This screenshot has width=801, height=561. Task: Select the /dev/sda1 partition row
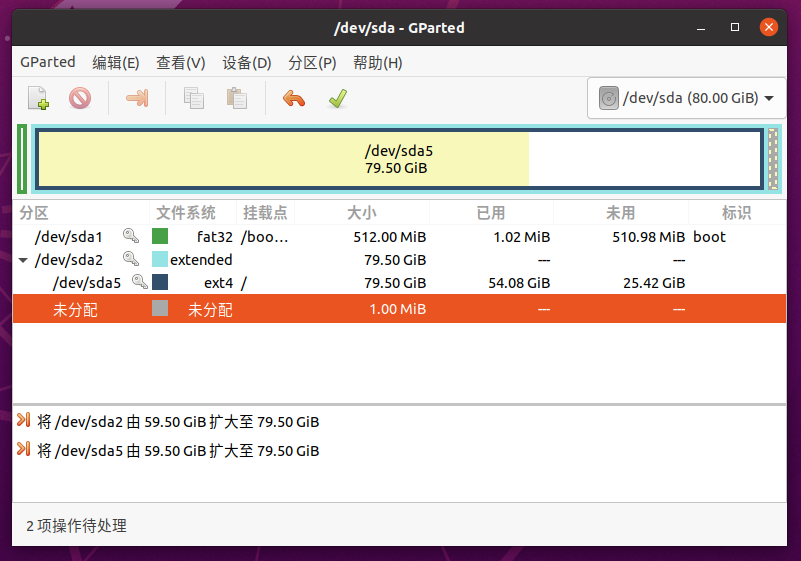[x=399, y=237]
